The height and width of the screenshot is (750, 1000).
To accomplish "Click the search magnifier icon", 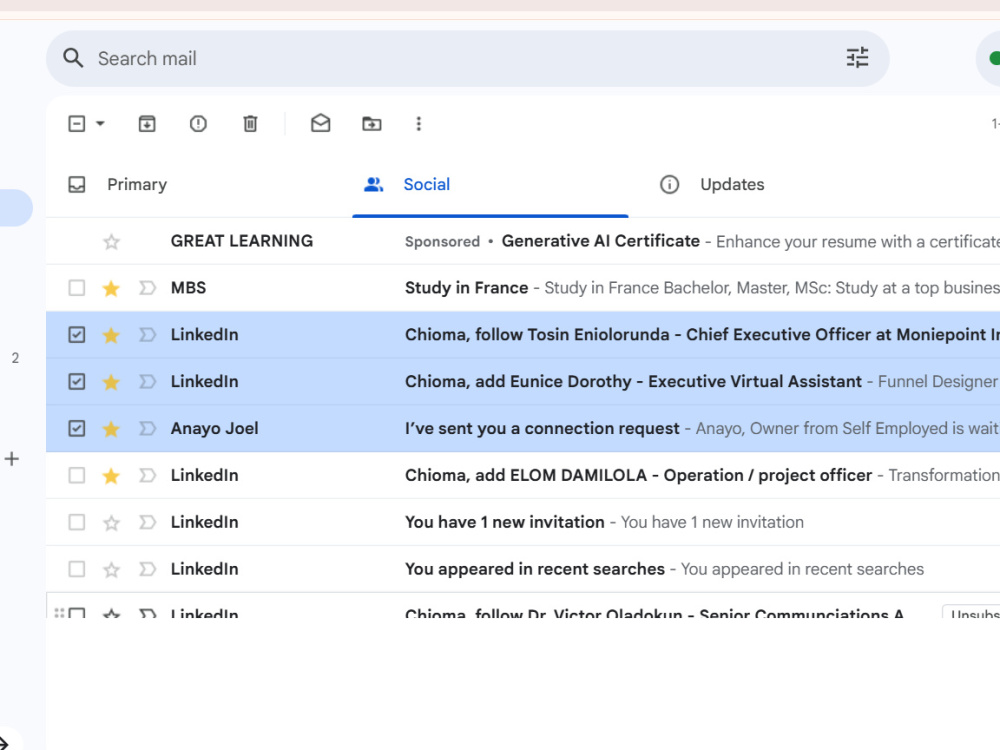I will (73, 58).
